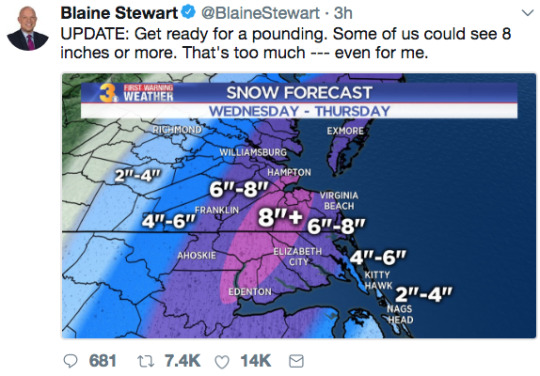
Task: Click the channel 3 First Warning Weather logo
Action: point(136,93)
